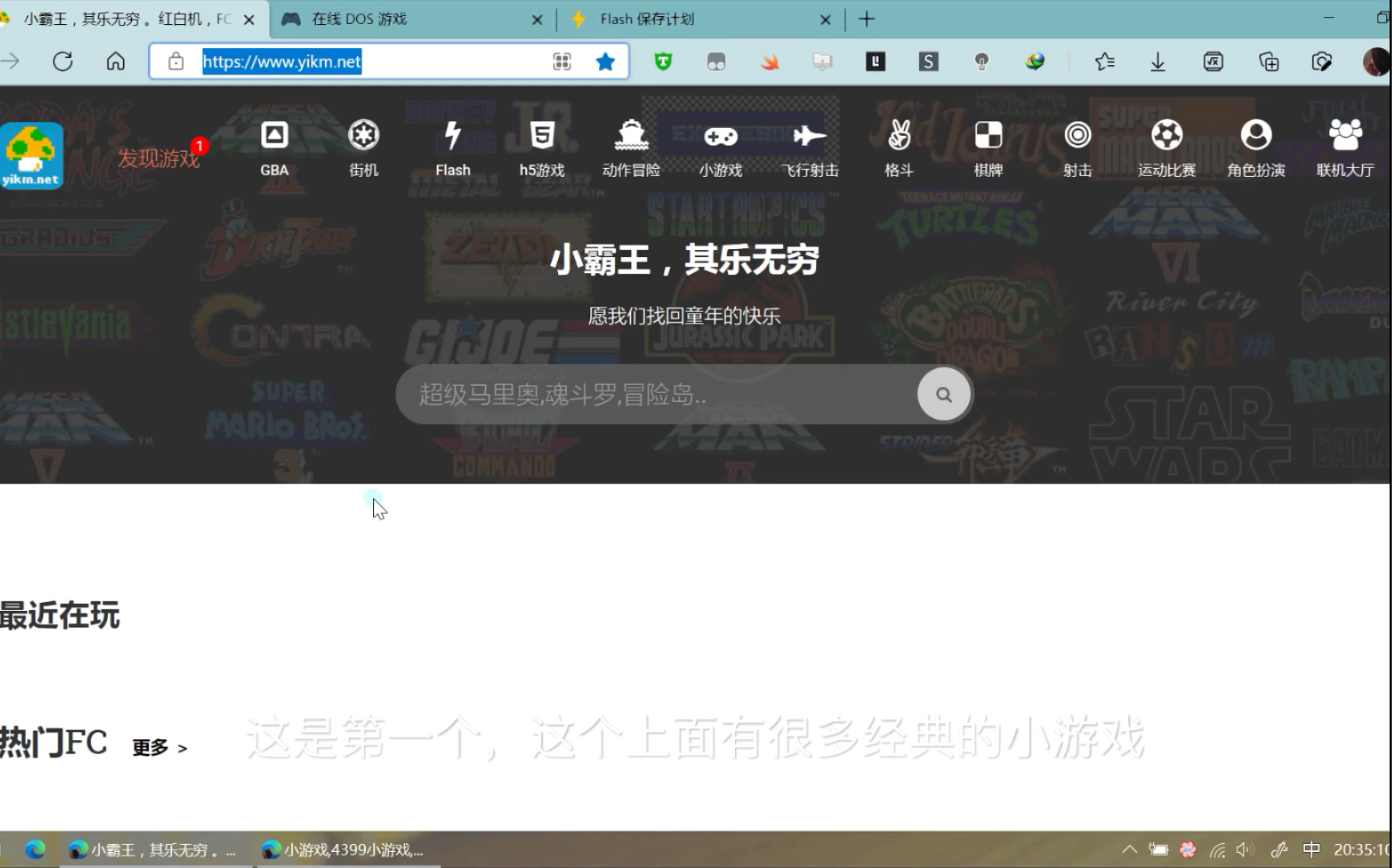Toggle 中 input method indicator
Image resolution: width=1392 pixels, height=868 pixels.
pos(1311,850)
